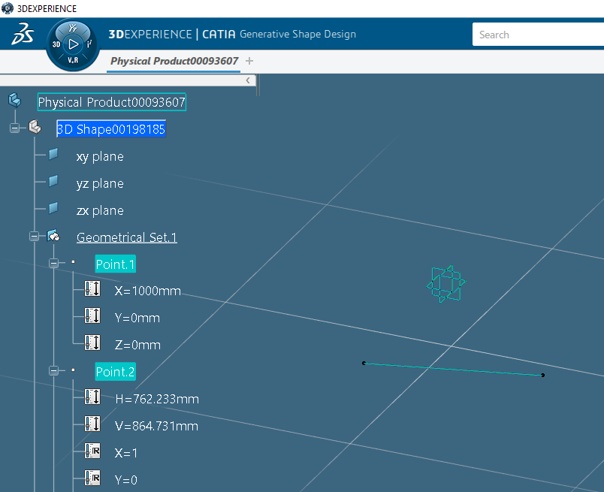The image size is (604, 492).
Task: Click the V=864.731mm parameter icon
Action: [92, 423]
